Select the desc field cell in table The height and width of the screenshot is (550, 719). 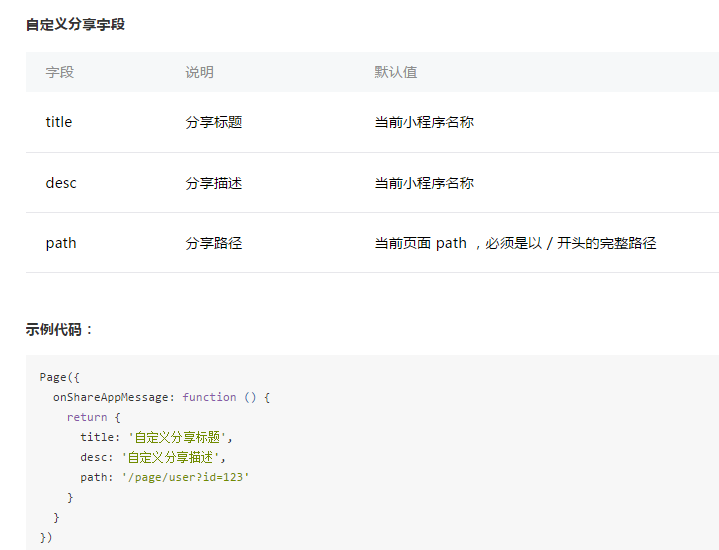[61, 183]
